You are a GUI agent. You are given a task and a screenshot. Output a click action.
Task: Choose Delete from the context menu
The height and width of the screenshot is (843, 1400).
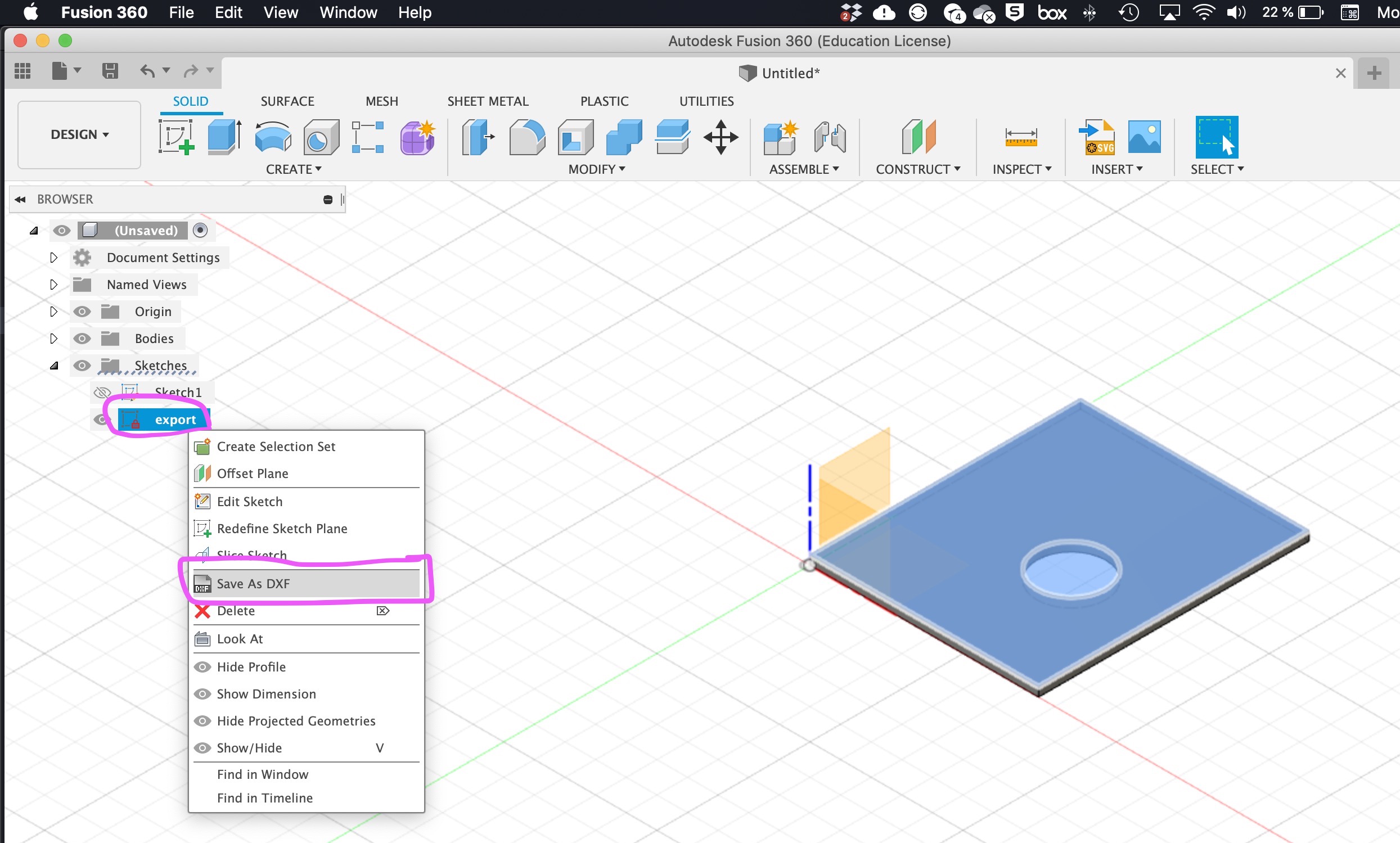(306, 611)
